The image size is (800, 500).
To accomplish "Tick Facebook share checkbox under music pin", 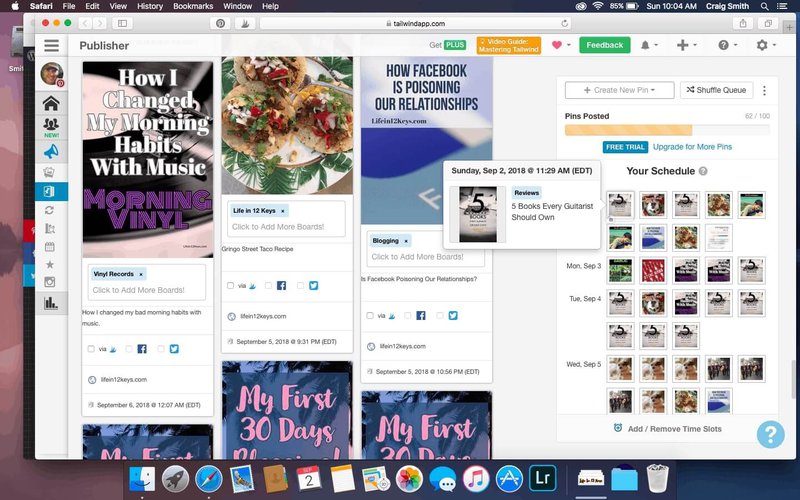I will (129, 349).
